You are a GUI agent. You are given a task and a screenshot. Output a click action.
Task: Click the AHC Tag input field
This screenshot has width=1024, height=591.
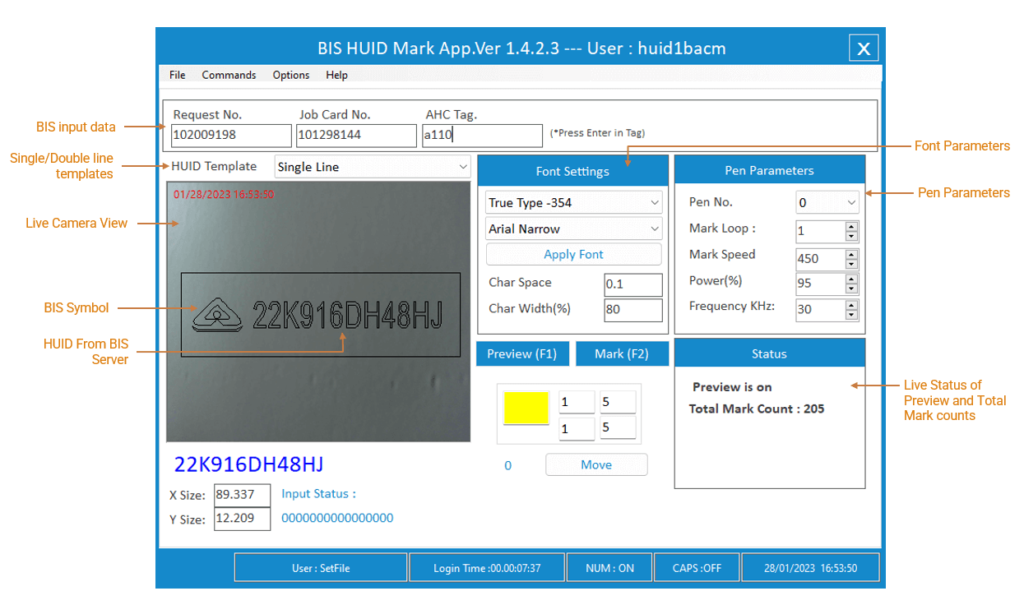click(x=482, y=135)
